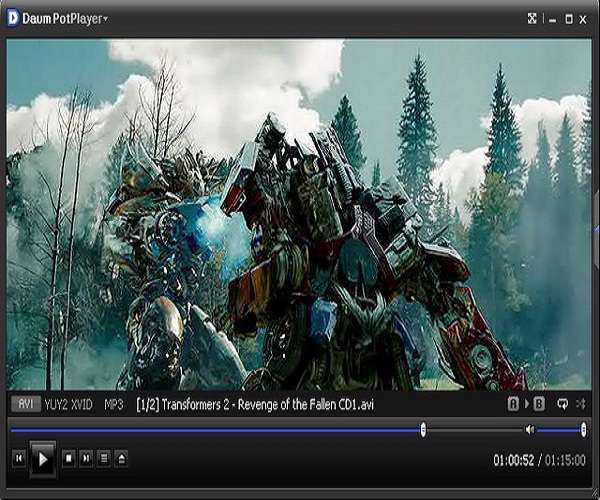Set A repeat point marker
600x500 pixels.
point(514,404)
